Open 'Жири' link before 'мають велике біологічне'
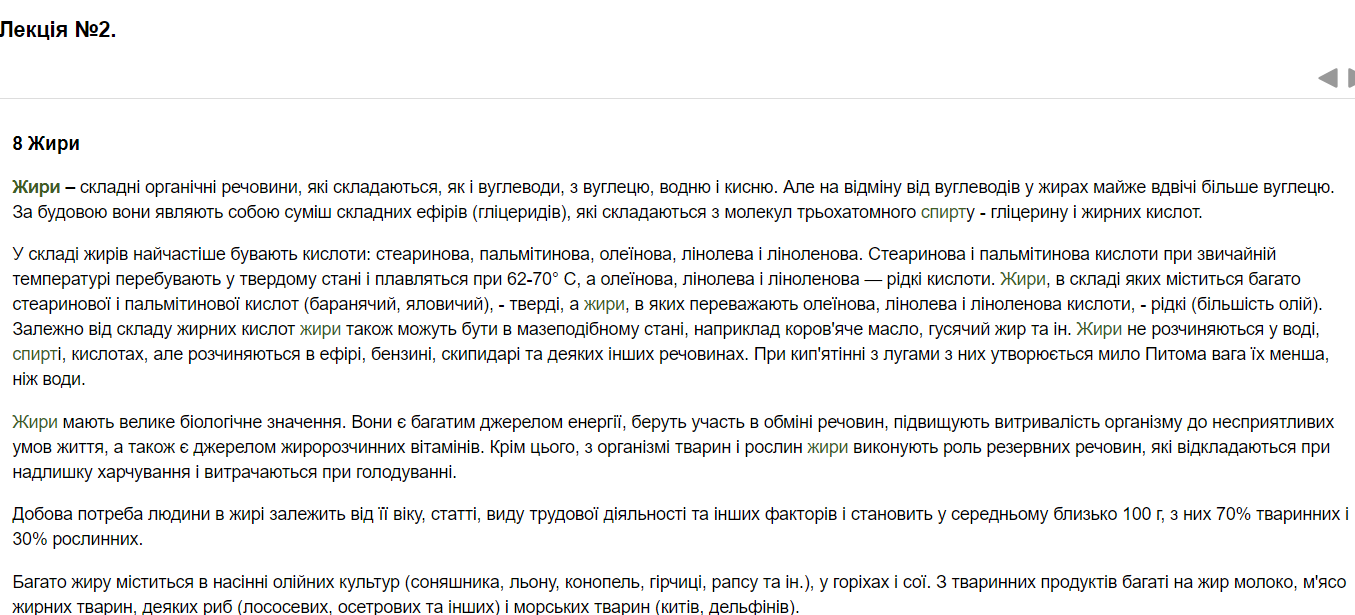1355x615 pixels. pos(35,422)
